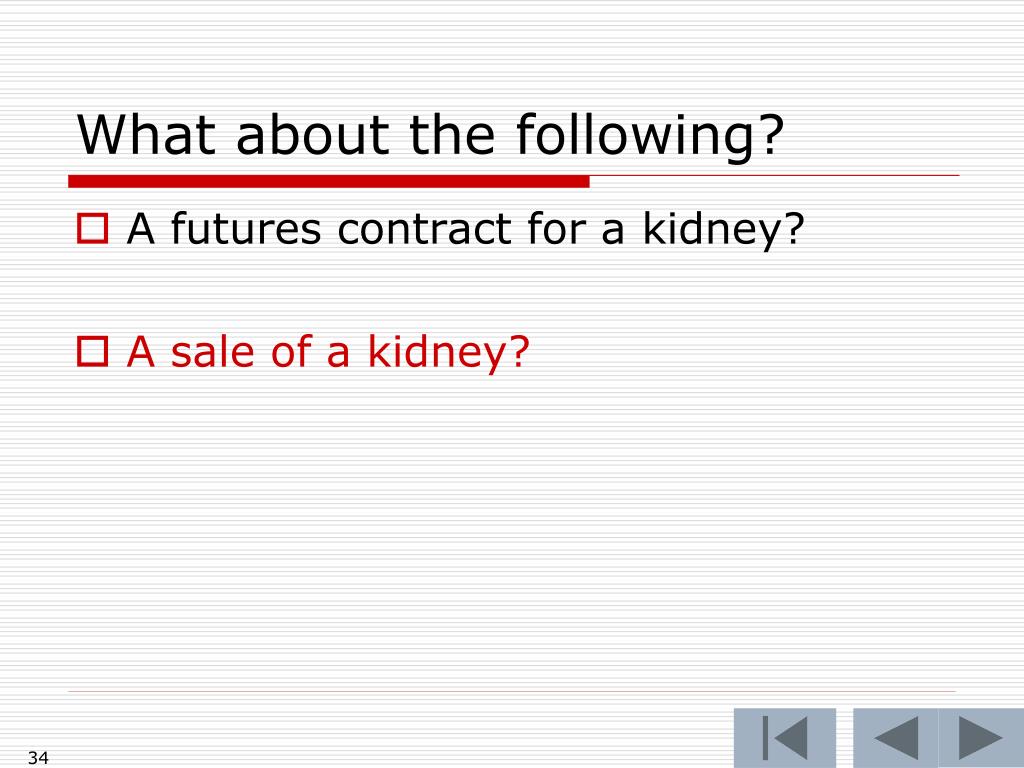This screenshot has height=768, width=1024.
Task: Go to the previous slide arrow
Action: click(895, 738)
